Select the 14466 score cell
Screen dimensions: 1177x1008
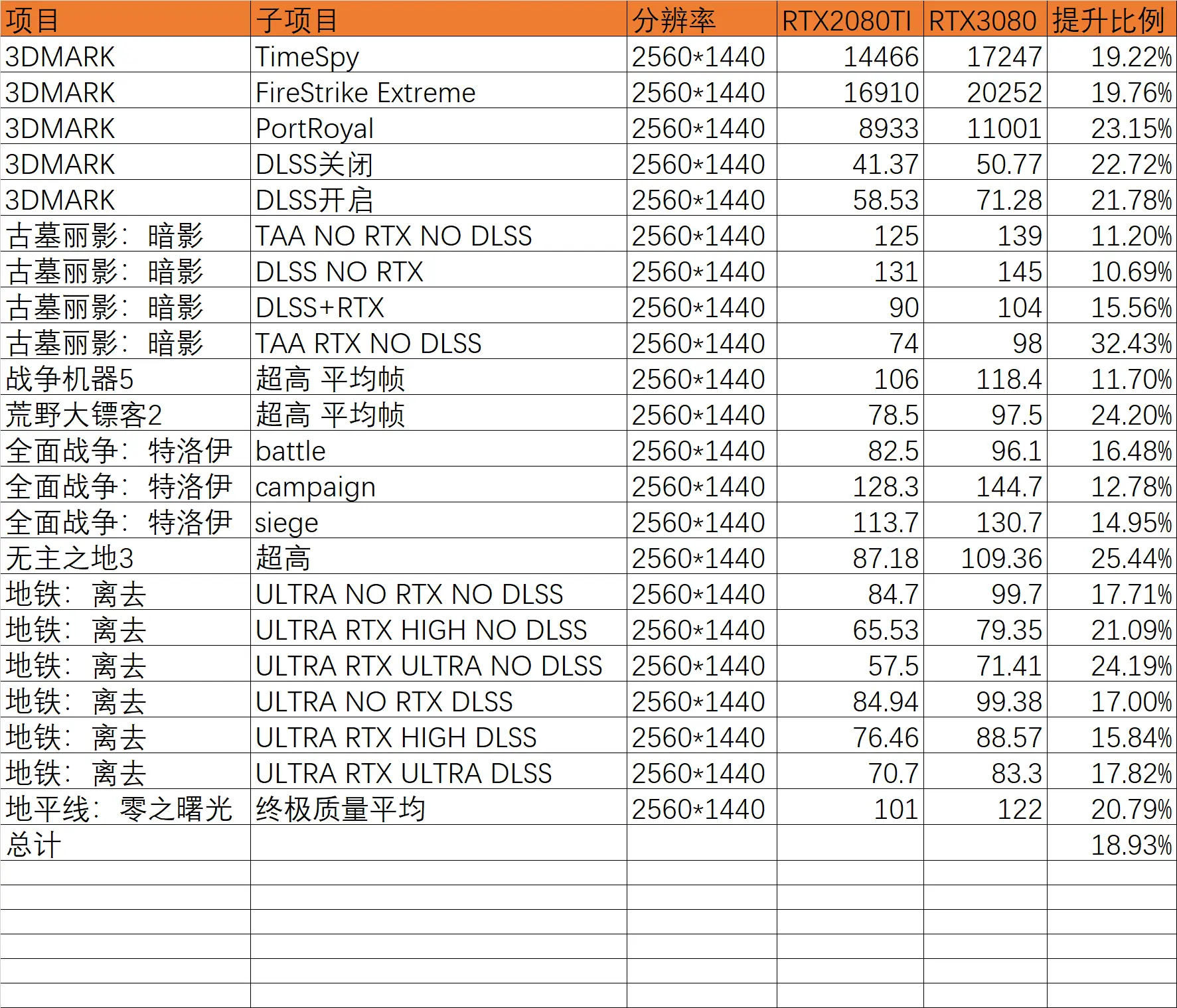coord(850,56)
